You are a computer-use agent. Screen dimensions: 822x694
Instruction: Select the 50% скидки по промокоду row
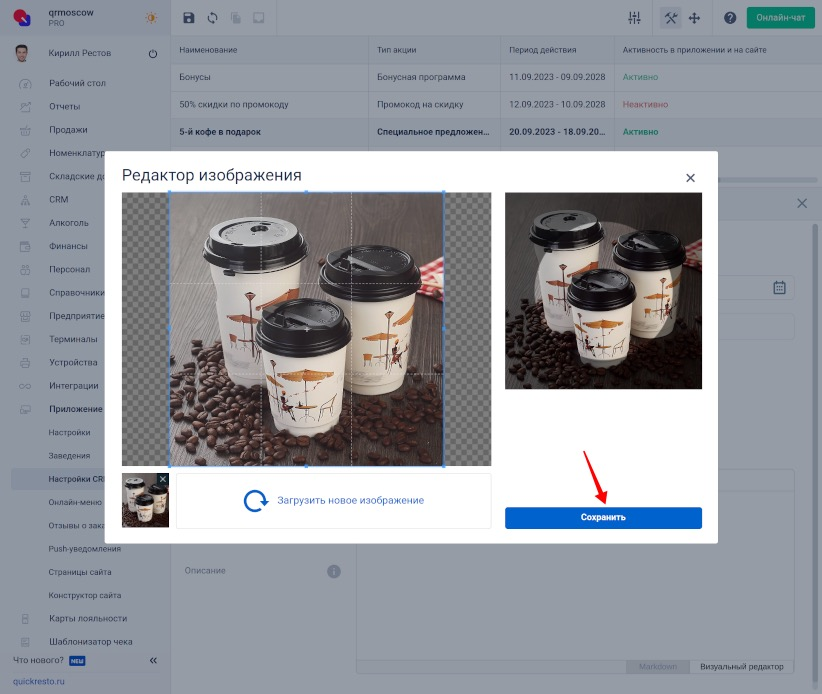pyautogui.click(x=496, y=104)
